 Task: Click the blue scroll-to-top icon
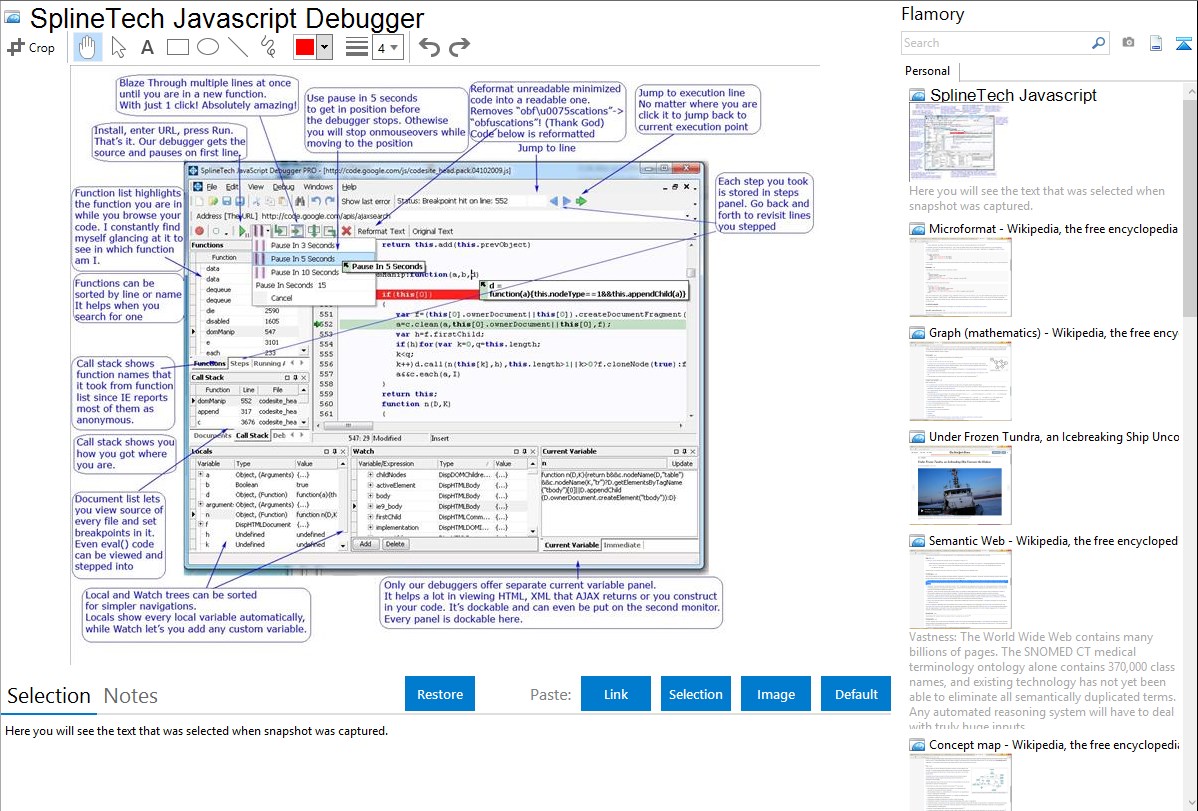point(1183,44)
